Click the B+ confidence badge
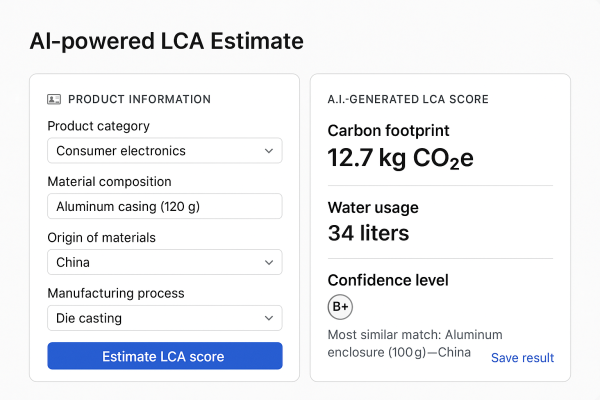Viewport: 600px width, 400px height. click(340, 307)
